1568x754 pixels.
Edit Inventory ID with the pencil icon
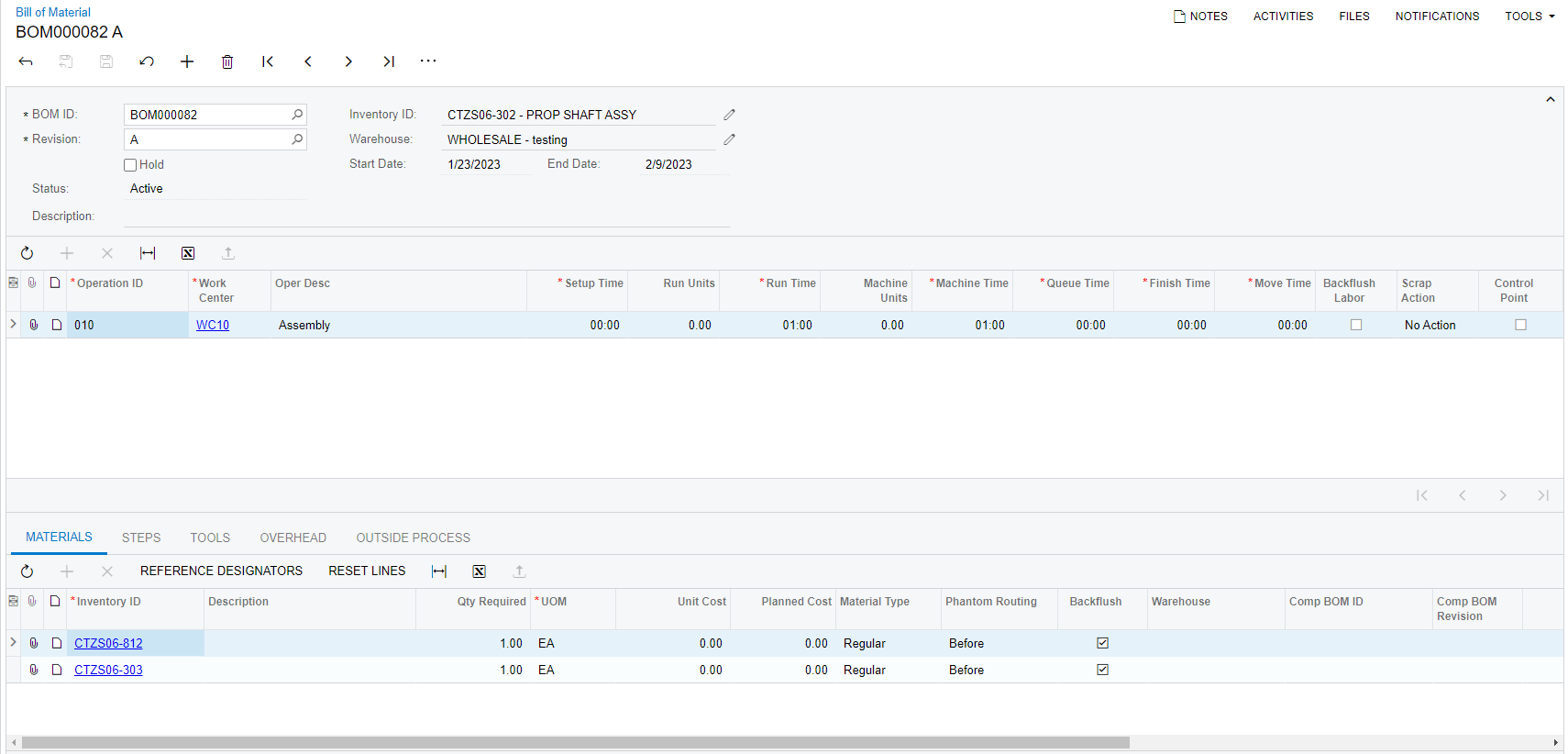tap(729, 115)
